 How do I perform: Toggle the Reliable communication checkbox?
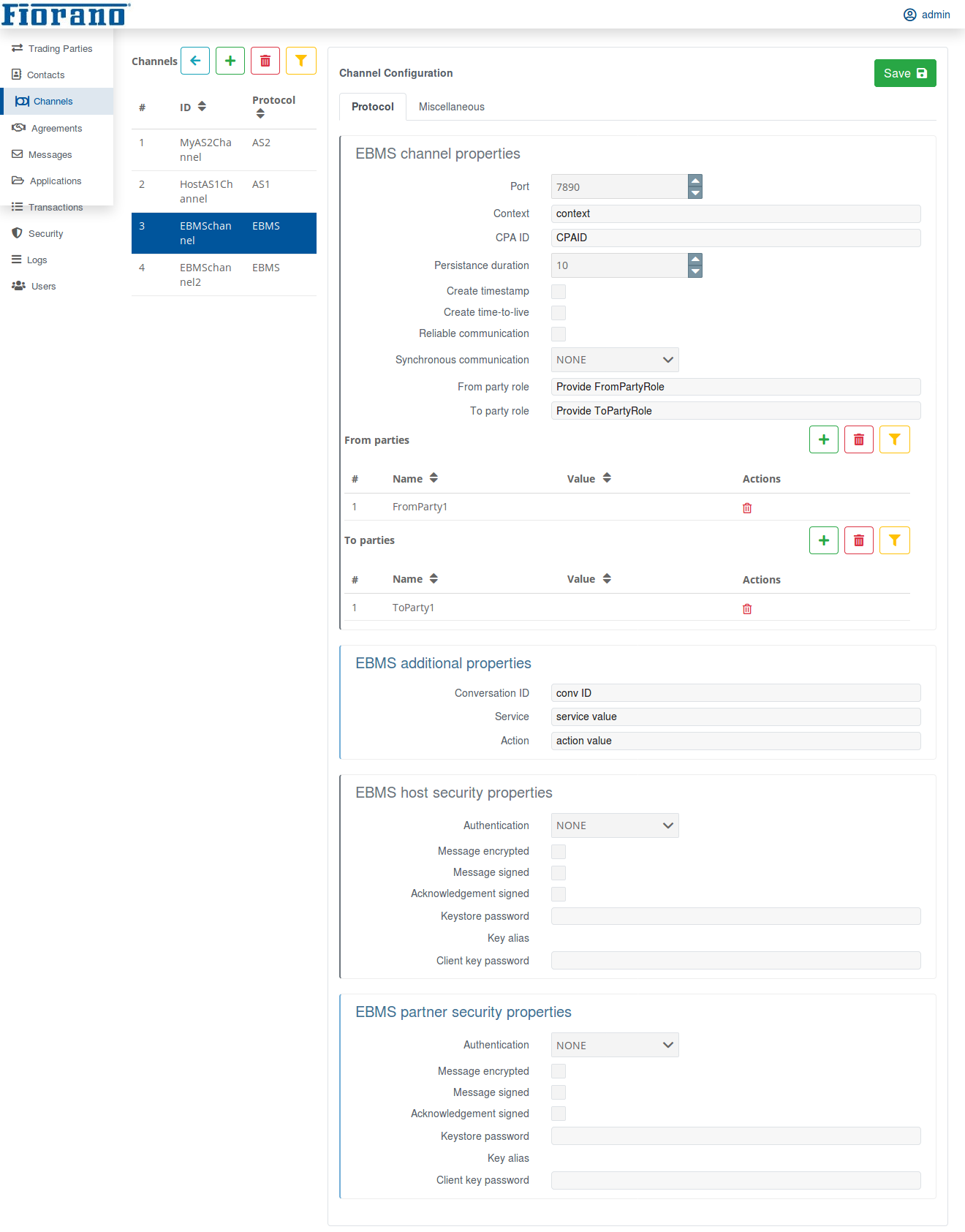pyautogui.click(x=559, y=334)
